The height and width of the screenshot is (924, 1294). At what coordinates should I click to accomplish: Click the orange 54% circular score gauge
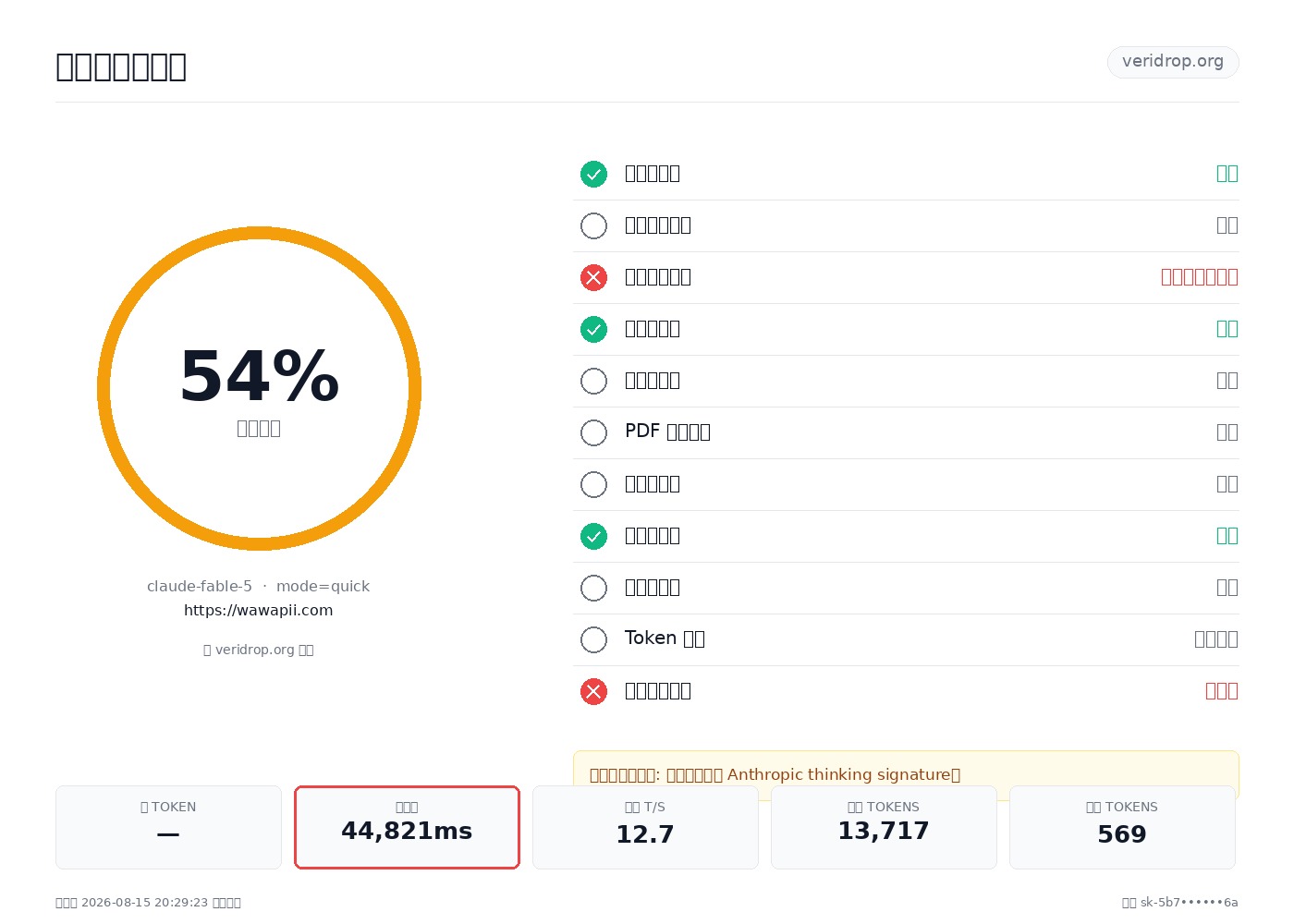(x=259, y=388)
